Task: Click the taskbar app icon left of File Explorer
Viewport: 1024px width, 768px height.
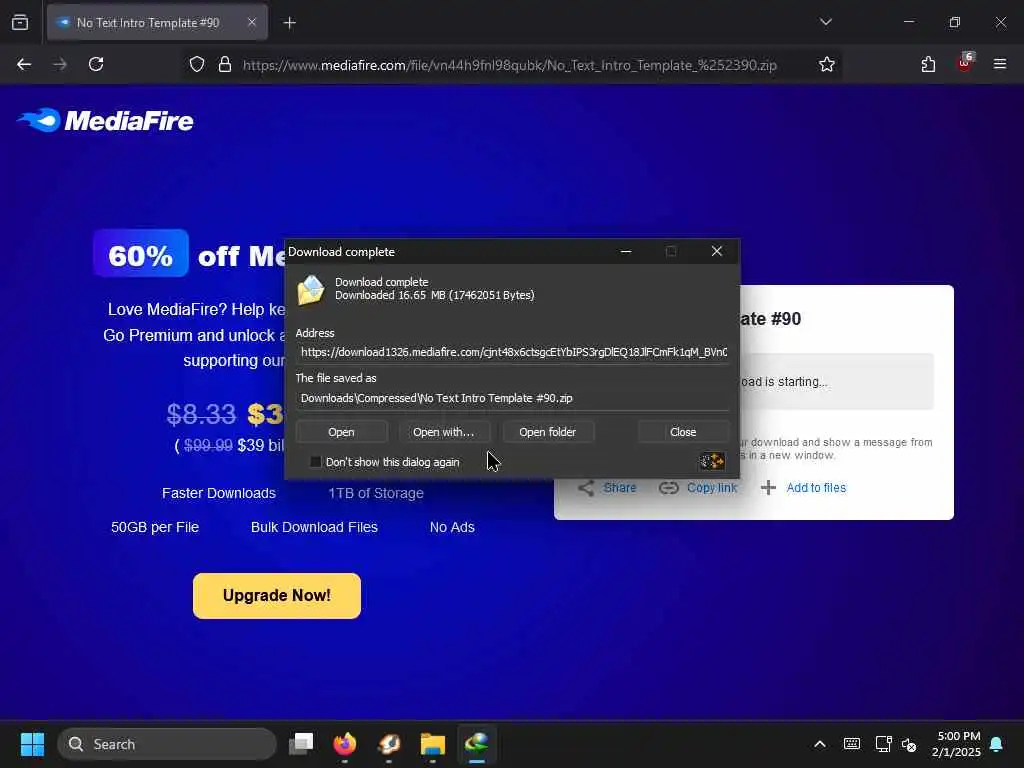Action: [389, 744]
